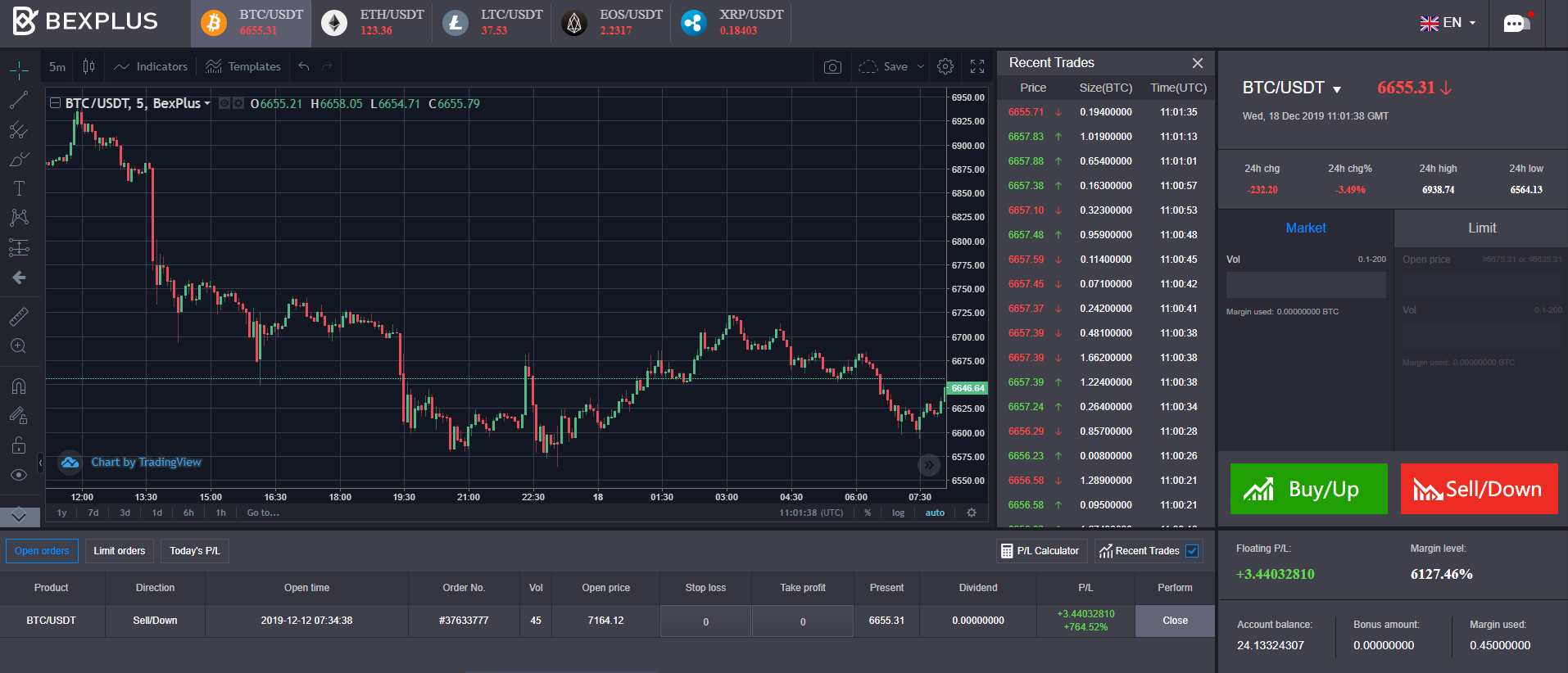Expand the BTC/USDT pair selector
Image resolution: width=1568 pixels, height=673 pixels.
[x=1337, y=89]
